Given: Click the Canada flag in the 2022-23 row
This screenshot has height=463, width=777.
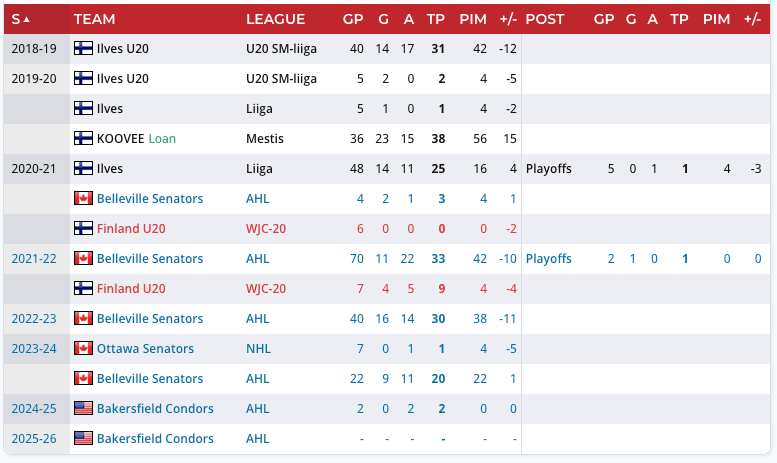Looking at the screenshot, I should (83, 318).
